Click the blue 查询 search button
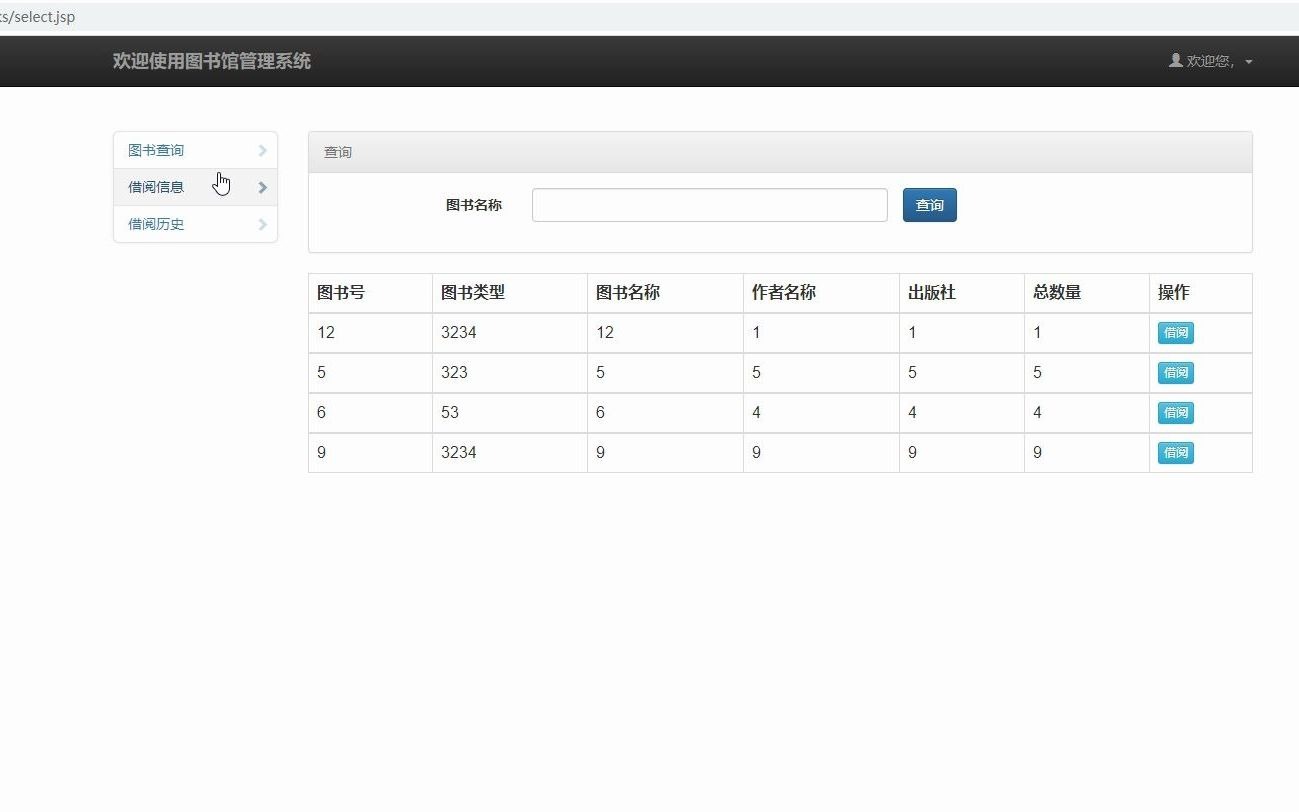This screenshot has width=1299, height=812. 929,205
